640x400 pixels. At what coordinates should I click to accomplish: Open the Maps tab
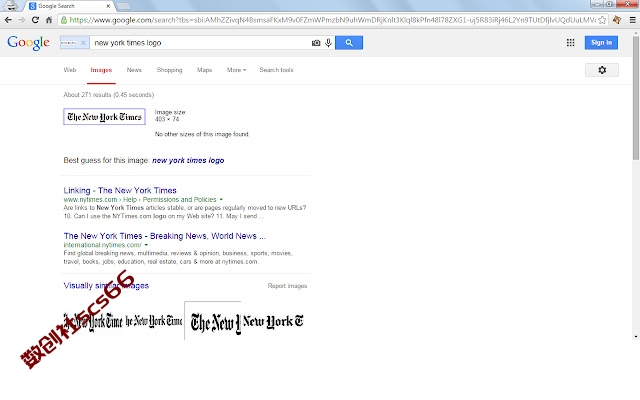point(204,70)
